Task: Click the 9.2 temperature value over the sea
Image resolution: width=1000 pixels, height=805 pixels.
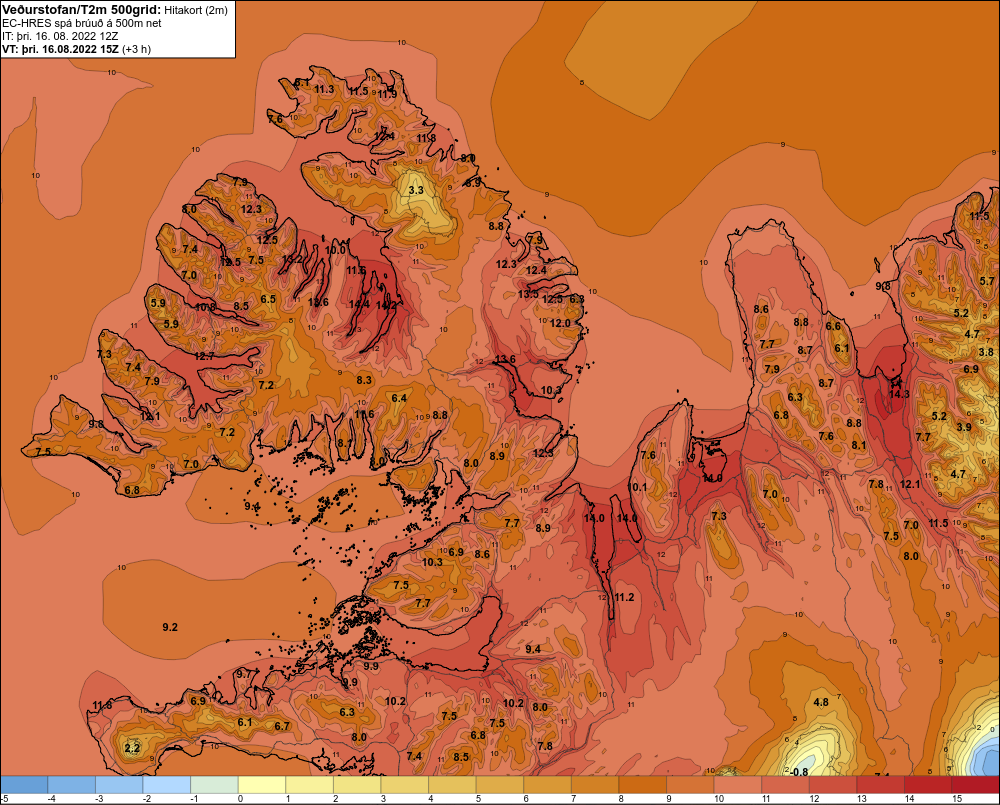Action: point(170,627)
